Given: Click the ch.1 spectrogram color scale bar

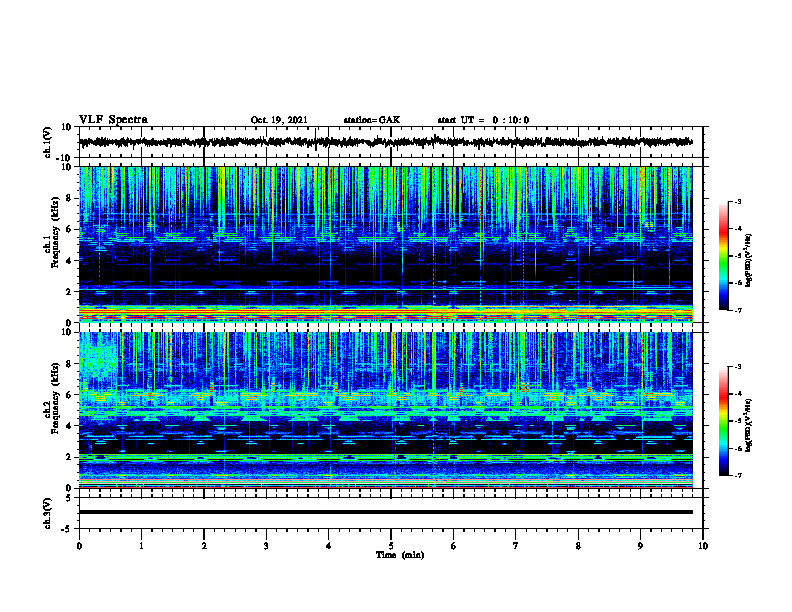Looking at the screenshot, I should click(x=723, y=256).
